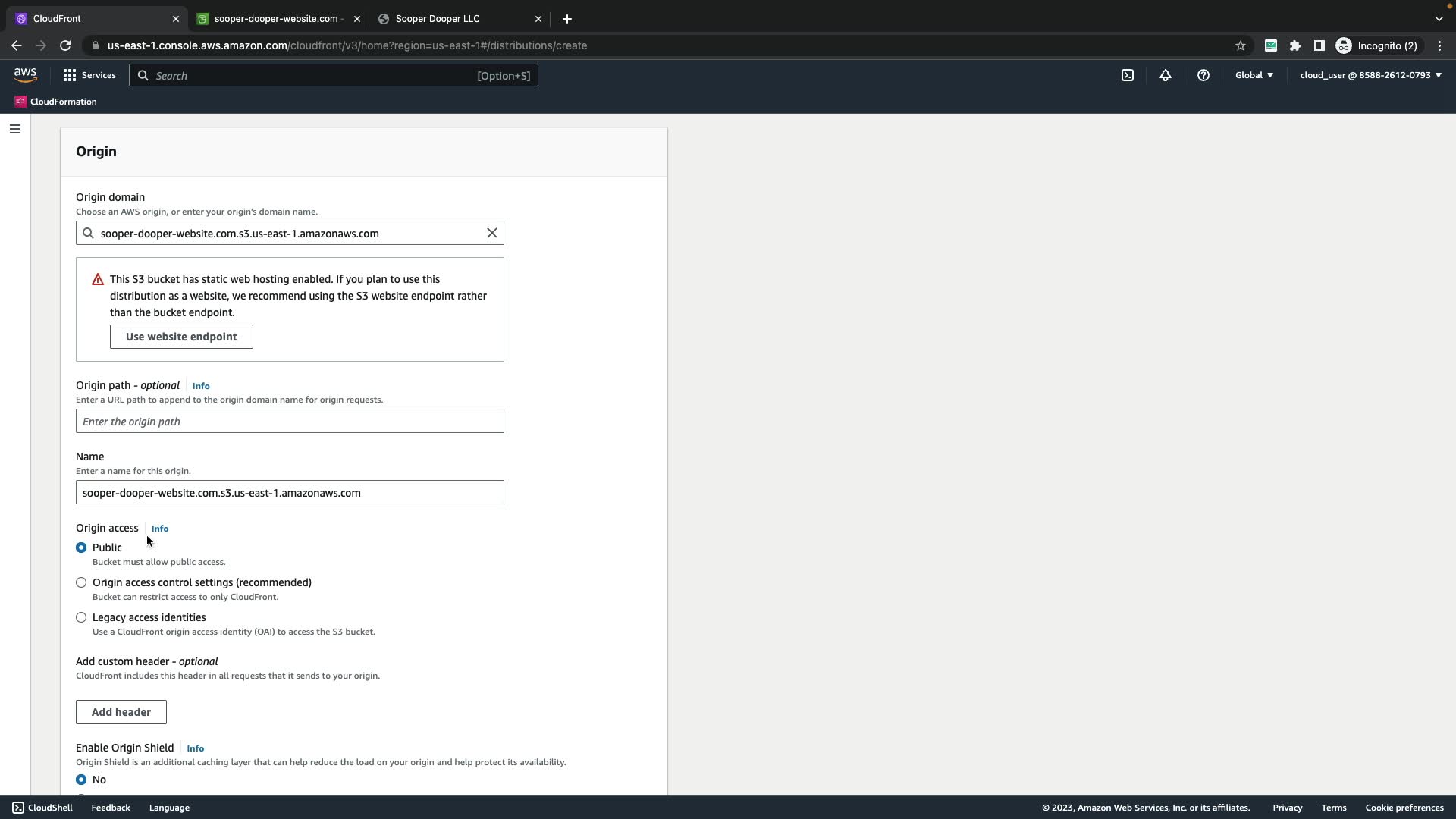Screen dimensions: 1456x819
Task: Focus the Origin path input field
Action: pos(290,422)
